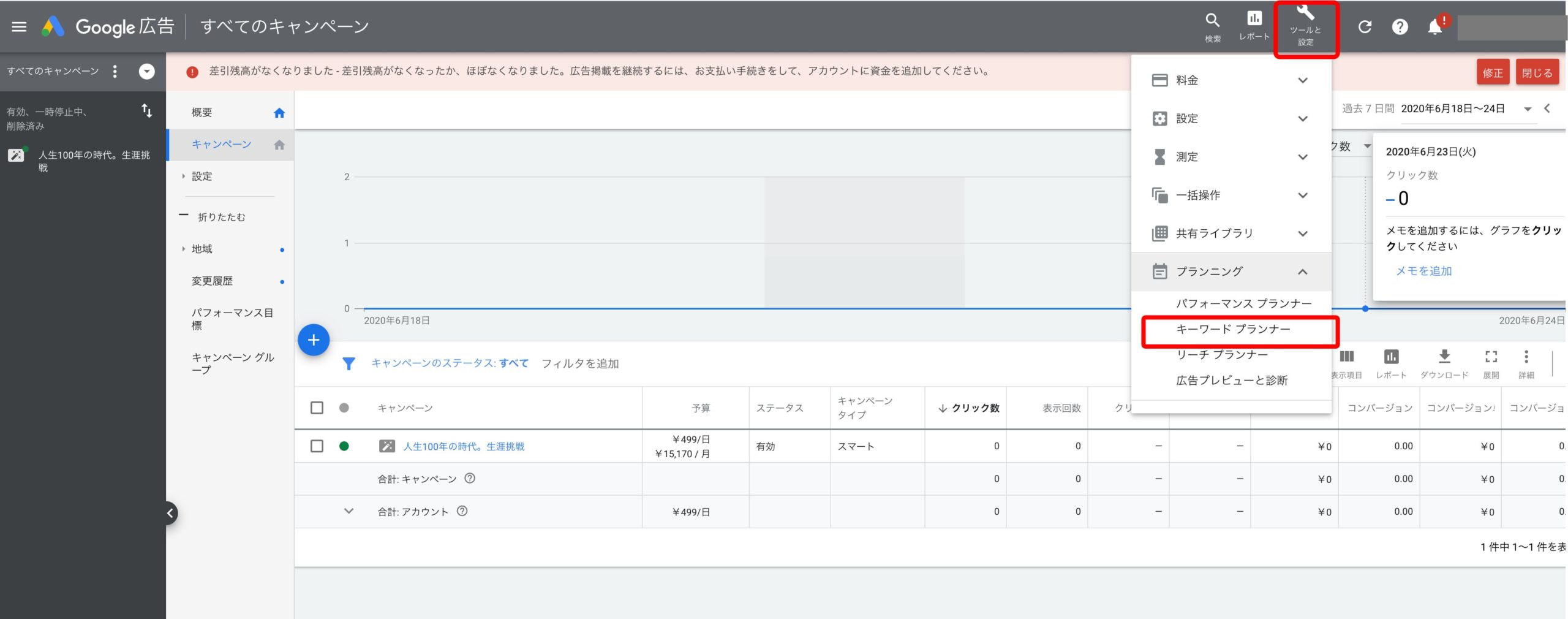
Task: Click the red 修正 button
Action: pyautogui.click(x=1492, y=73)
